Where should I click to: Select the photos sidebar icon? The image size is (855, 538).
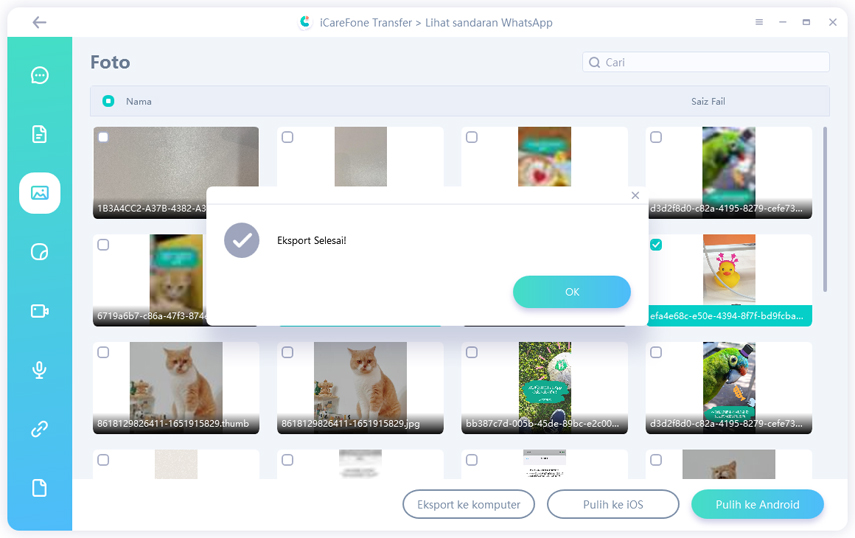tap(40, 193)
